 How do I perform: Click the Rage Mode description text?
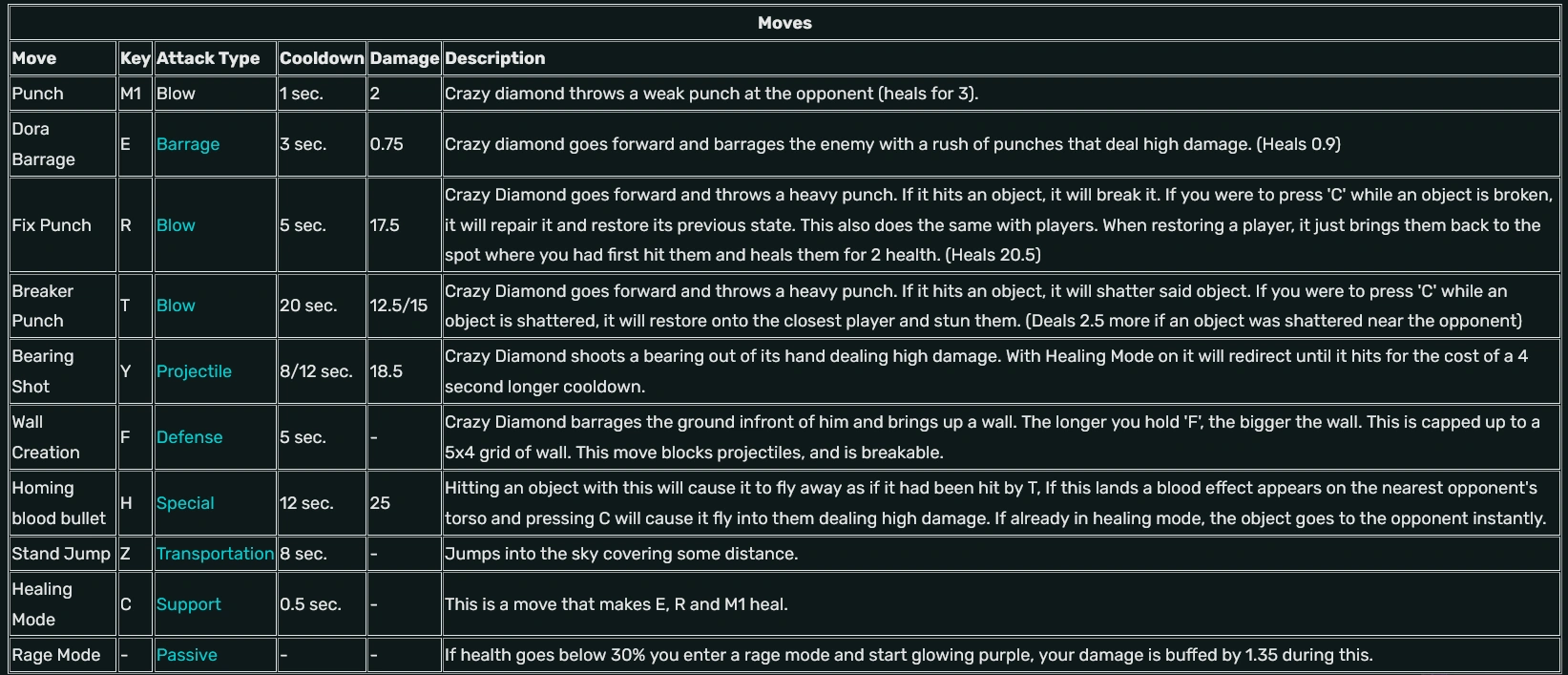(909, 655)
